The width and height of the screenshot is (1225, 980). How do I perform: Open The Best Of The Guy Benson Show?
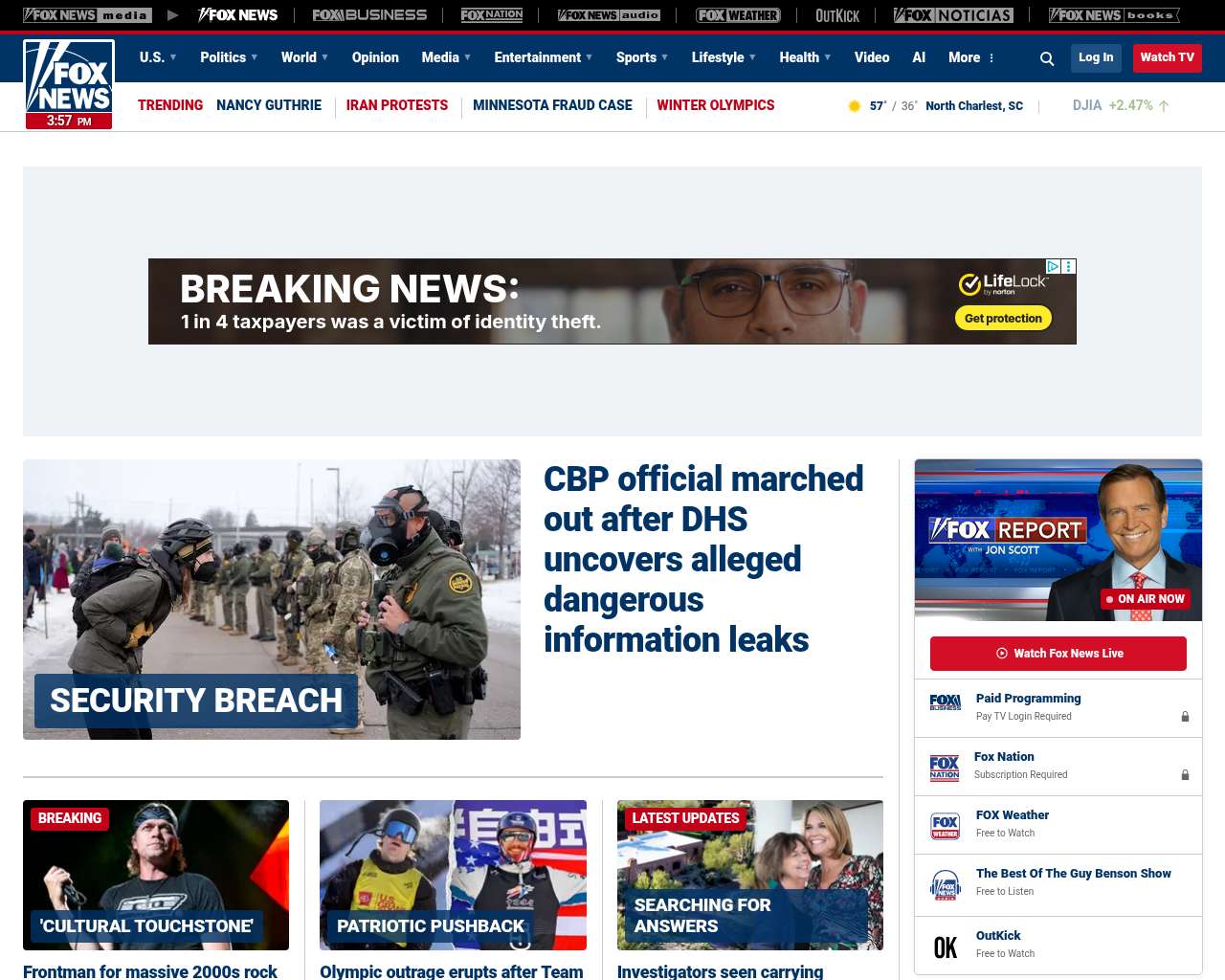pyautogui.click(x=1074, y=874)
